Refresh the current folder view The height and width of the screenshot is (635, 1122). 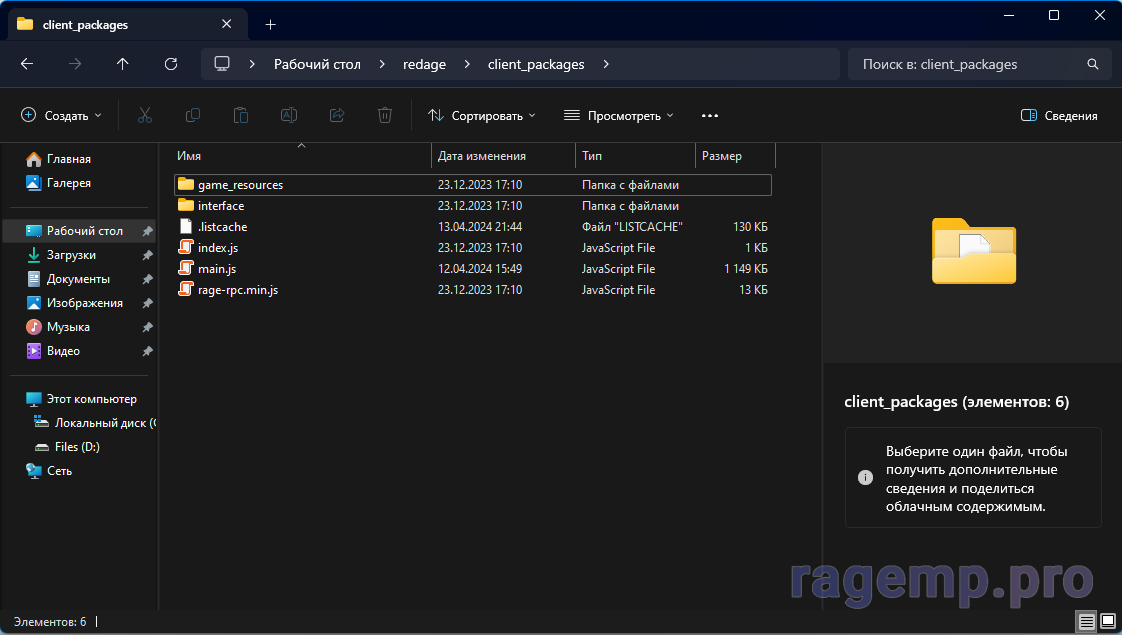(x=171, y=64)
